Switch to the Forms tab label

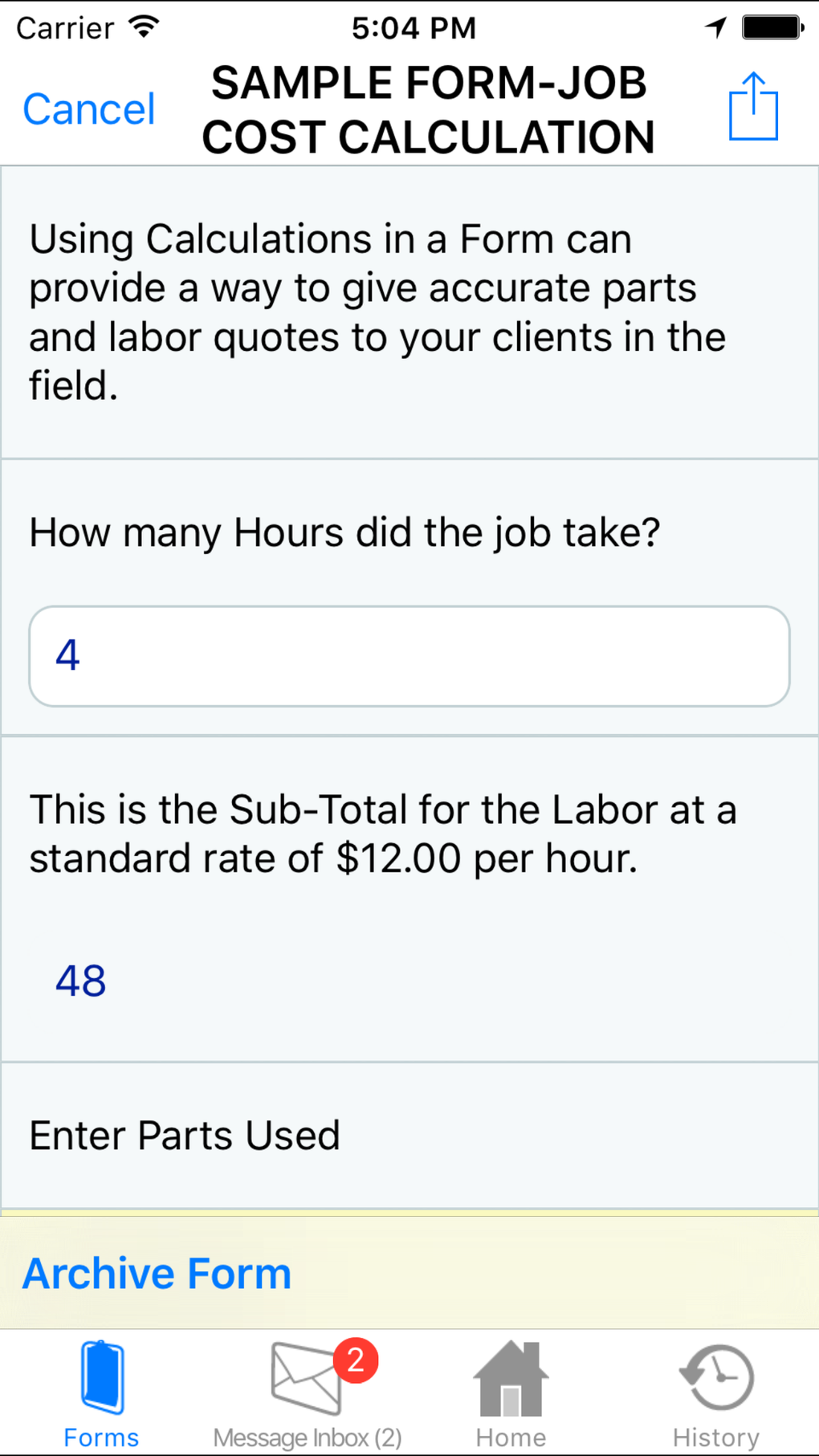pos(101,1438)
